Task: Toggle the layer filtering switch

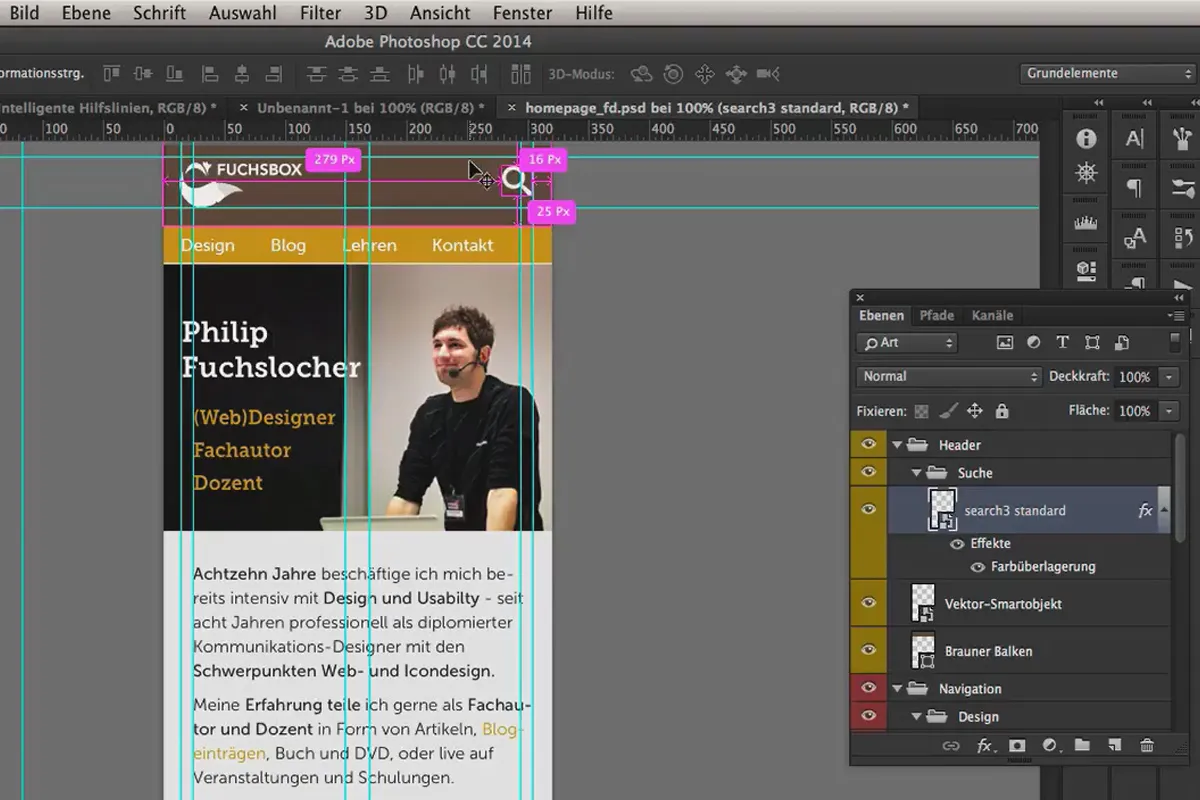Action: pos(1174,343)
